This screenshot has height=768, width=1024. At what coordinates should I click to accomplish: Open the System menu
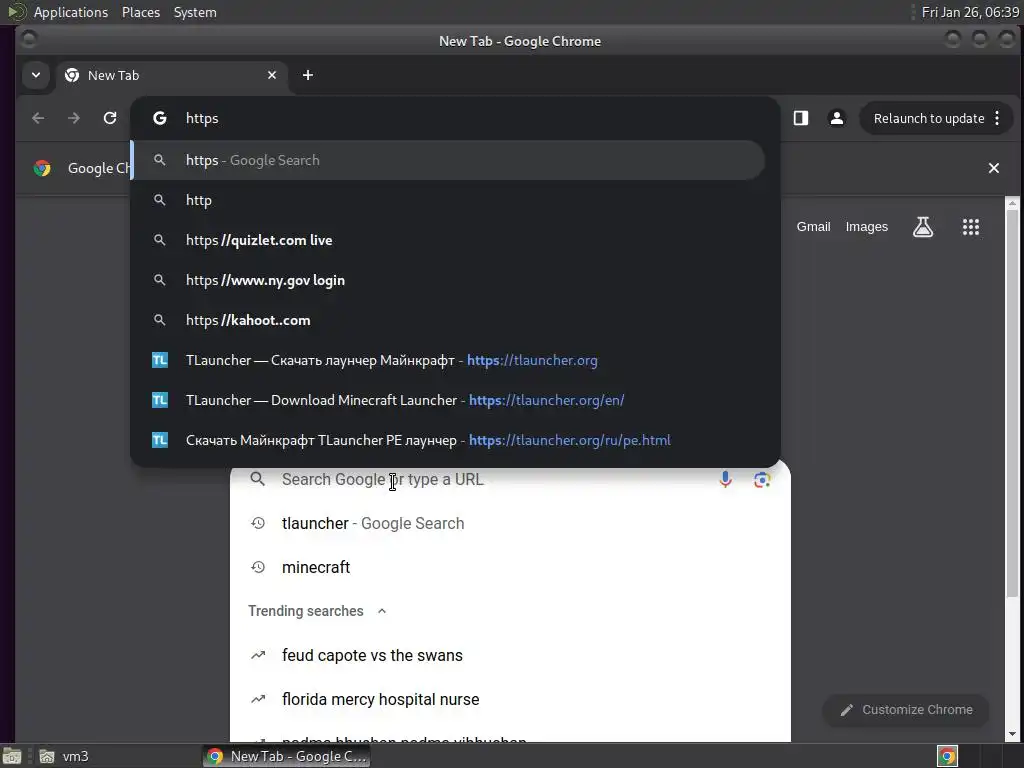(195, 12)
